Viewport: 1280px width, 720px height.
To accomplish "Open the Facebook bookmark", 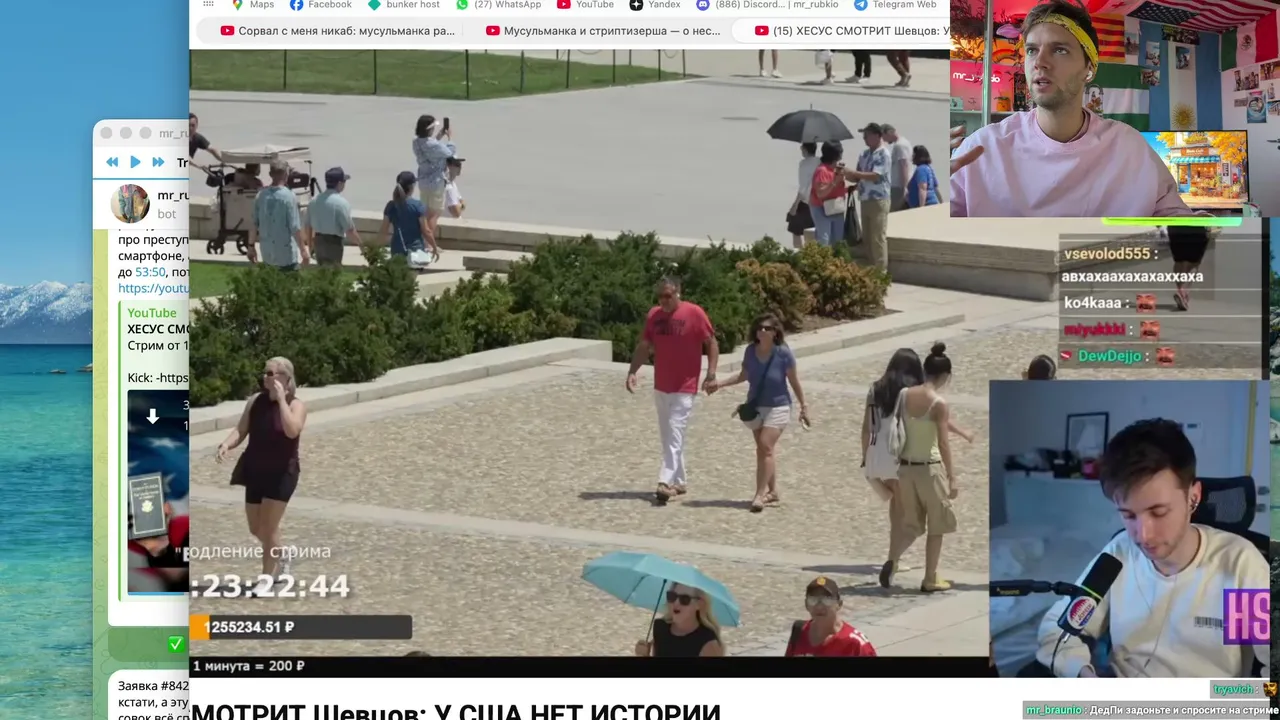I will click(x=320, y=5).
